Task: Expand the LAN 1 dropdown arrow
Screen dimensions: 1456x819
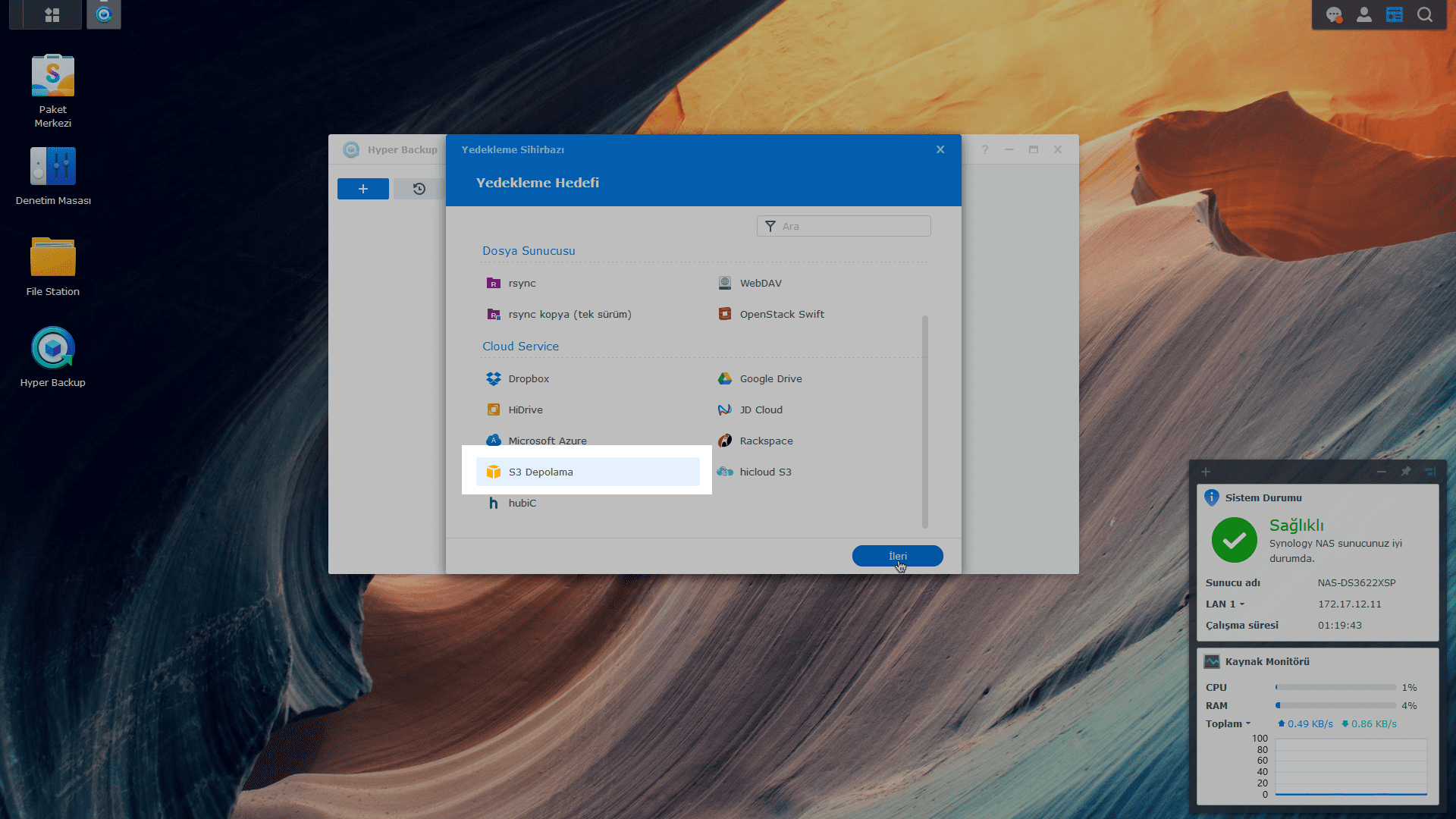Action: [1242, 604]
